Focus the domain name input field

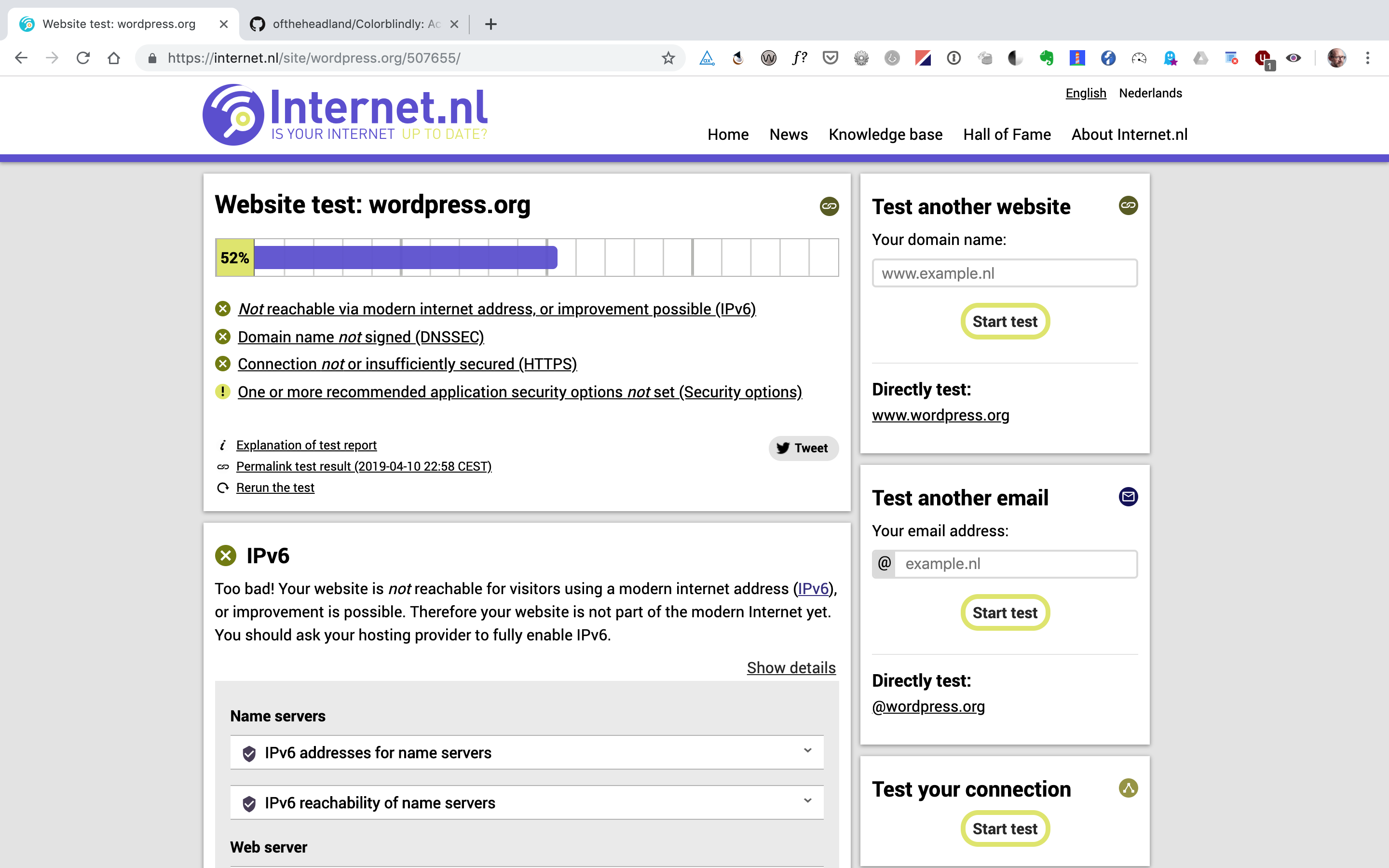coord(1005,273)
